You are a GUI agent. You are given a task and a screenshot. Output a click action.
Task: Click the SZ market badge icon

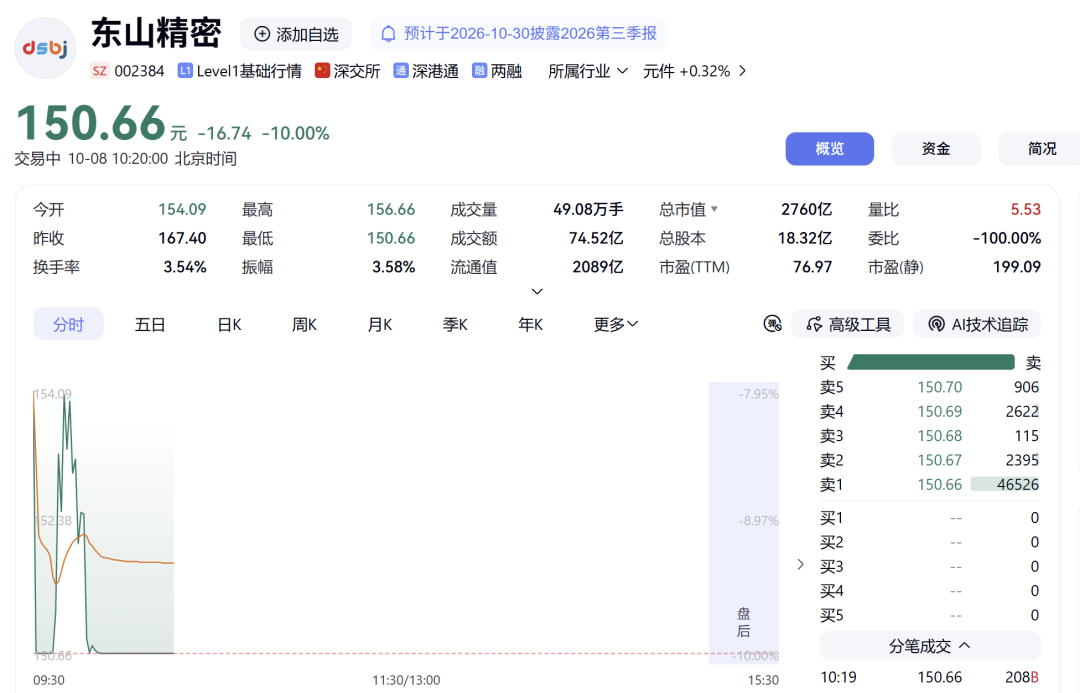coord(100,71)
